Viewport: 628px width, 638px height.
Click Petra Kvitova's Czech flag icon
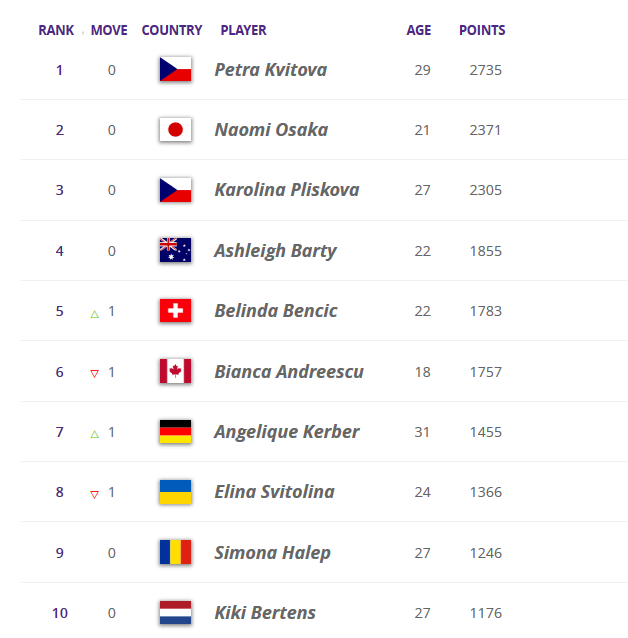(x=175, y=70)
